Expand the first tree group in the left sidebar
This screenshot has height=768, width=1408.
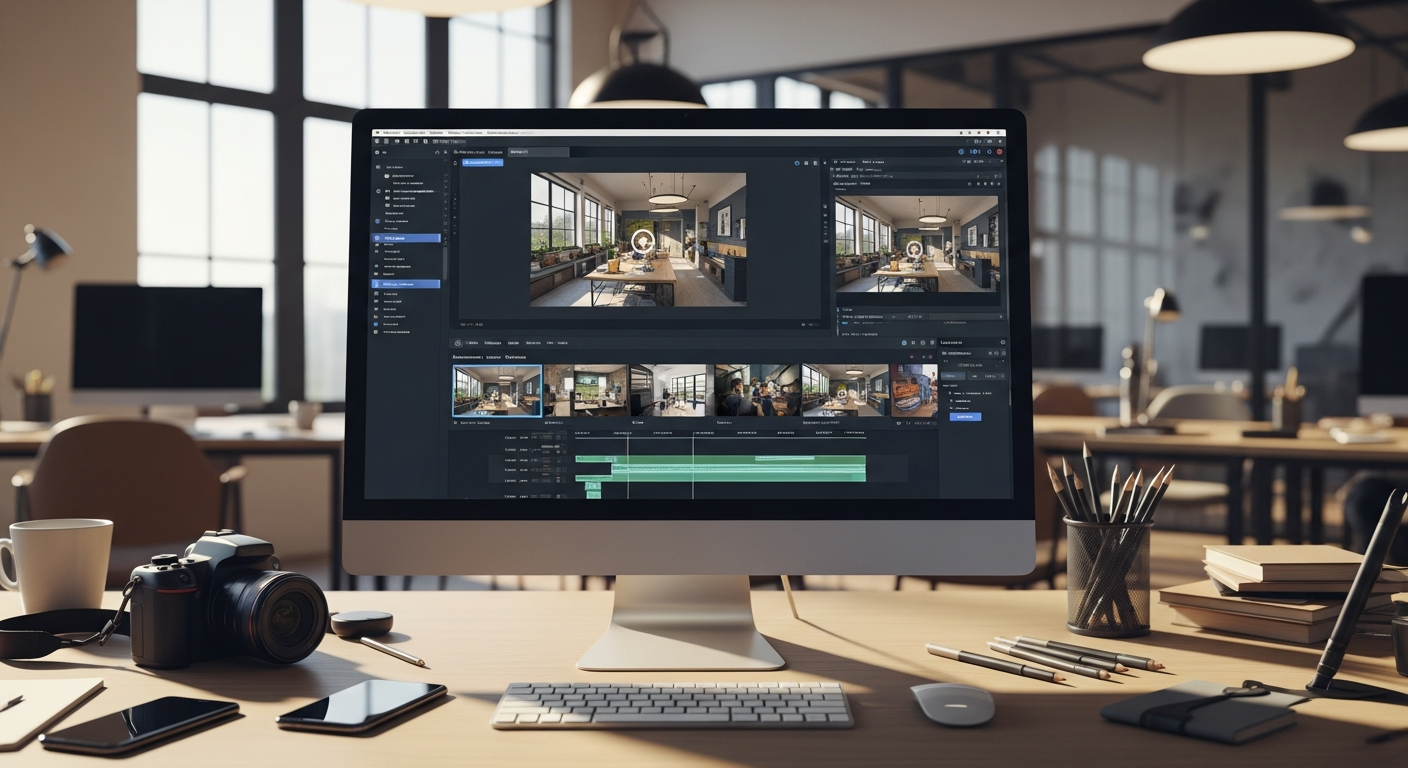tap(377, 167)
